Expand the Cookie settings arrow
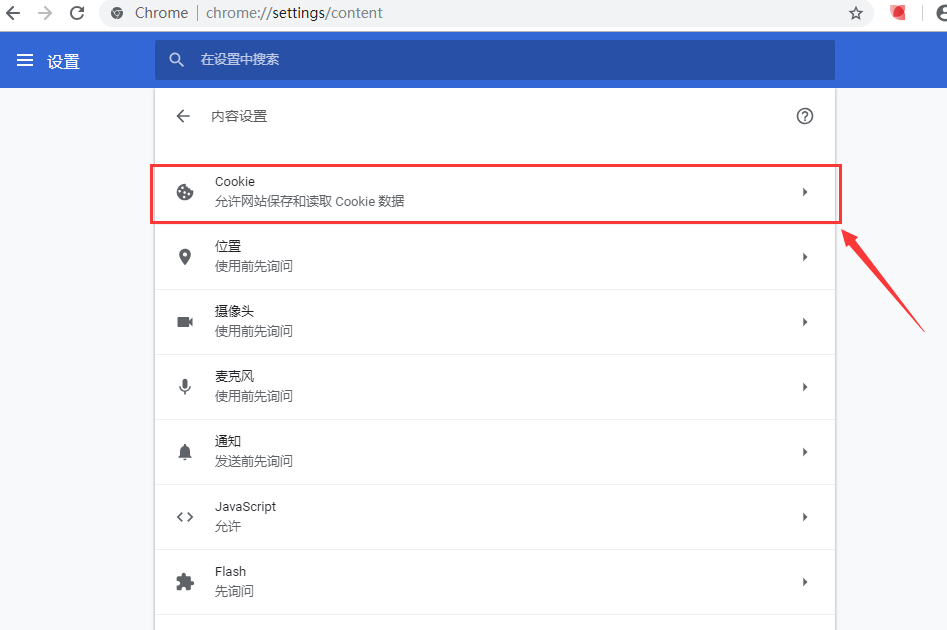The width and height of the screenshot is (947, 630). pyautogui.click(x=804, y=192)
